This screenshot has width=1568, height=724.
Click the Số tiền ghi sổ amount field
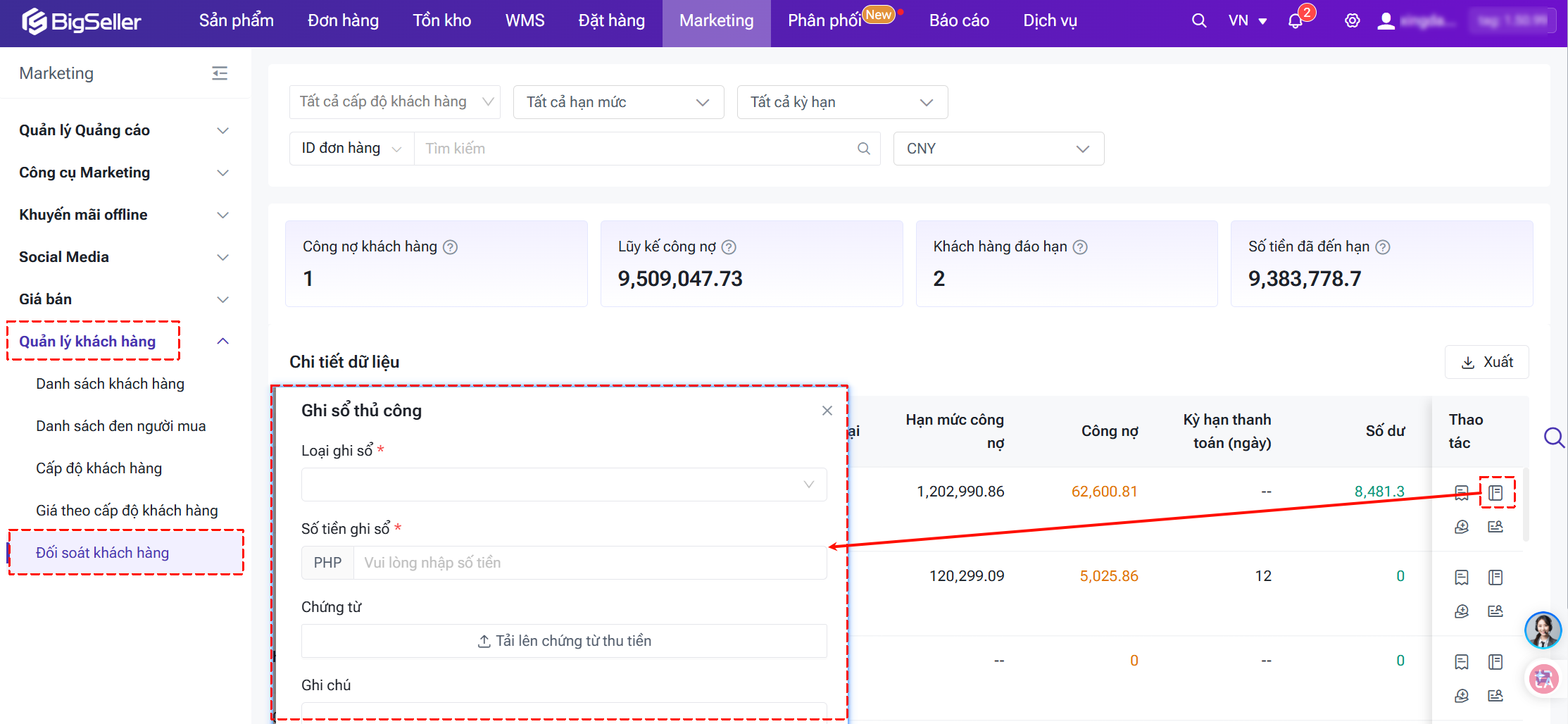click(x=589, y=563)
